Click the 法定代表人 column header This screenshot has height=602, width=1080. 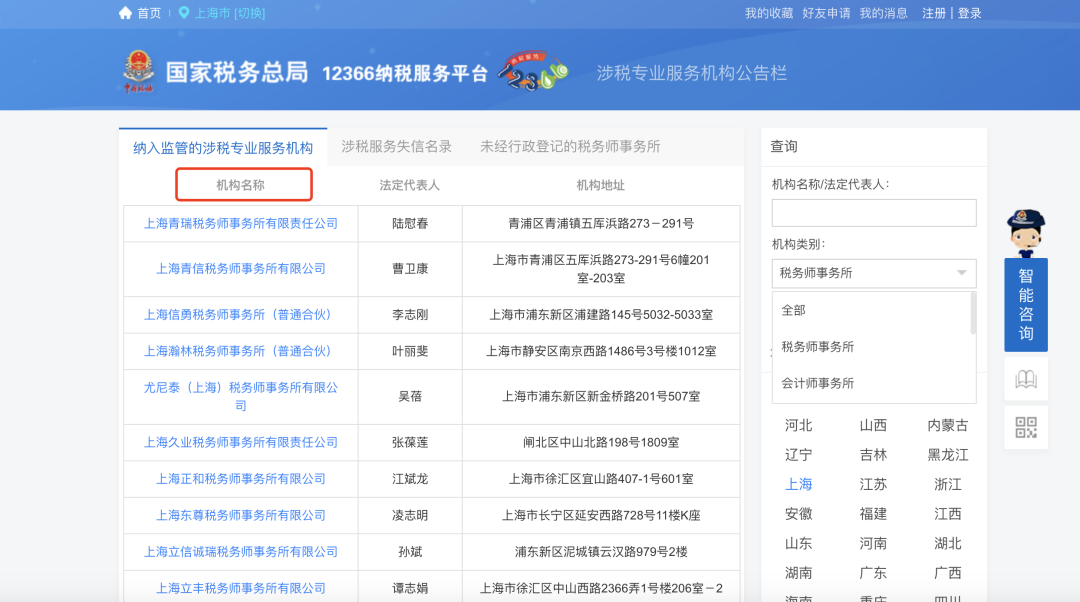point(409,185)
